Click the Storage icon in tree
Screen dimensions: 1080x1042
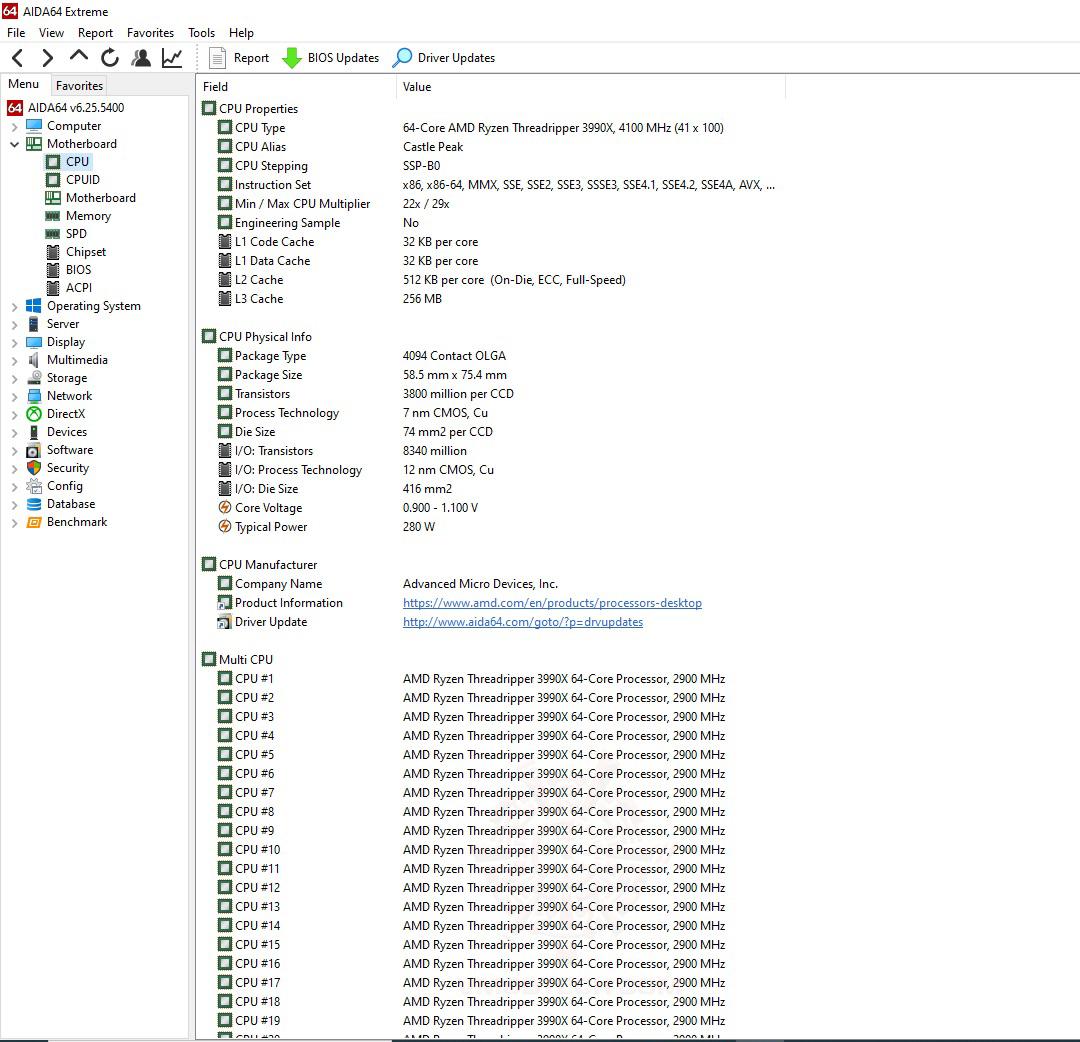point(34,377)
